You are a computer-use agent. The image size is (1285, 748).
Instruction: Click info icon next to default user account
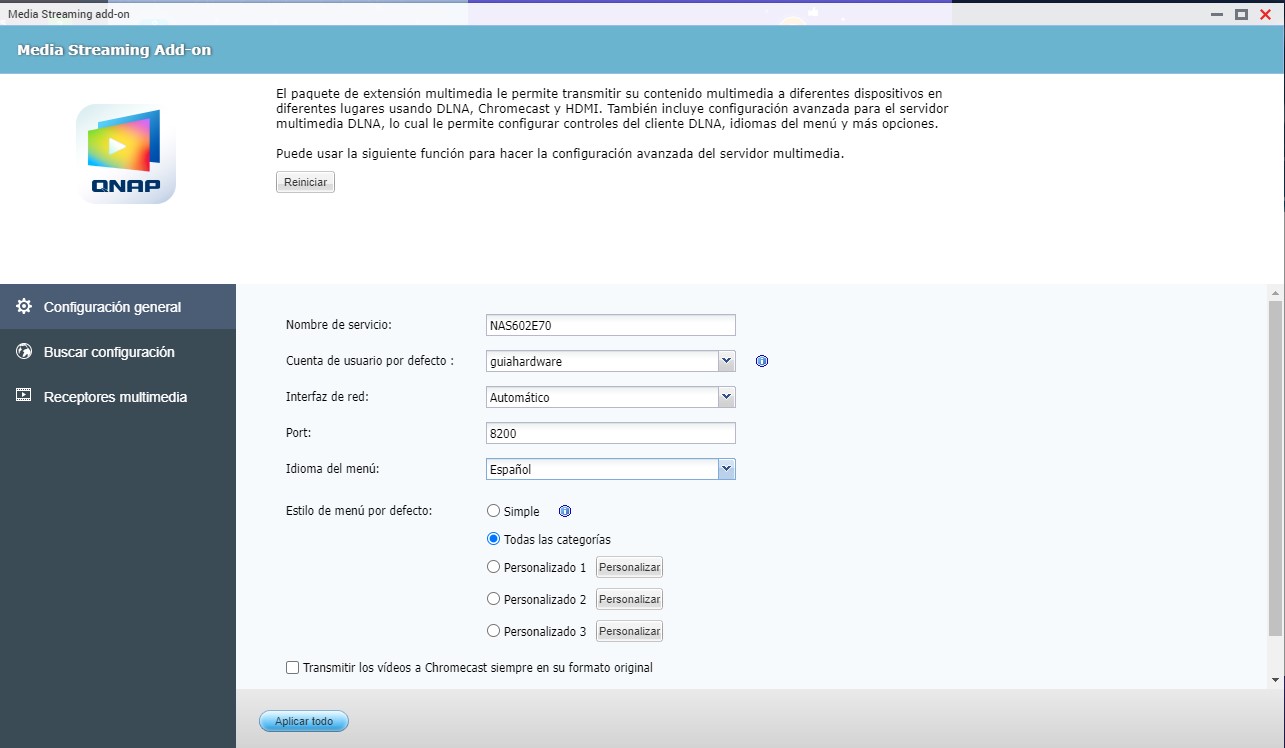(762, 361)
